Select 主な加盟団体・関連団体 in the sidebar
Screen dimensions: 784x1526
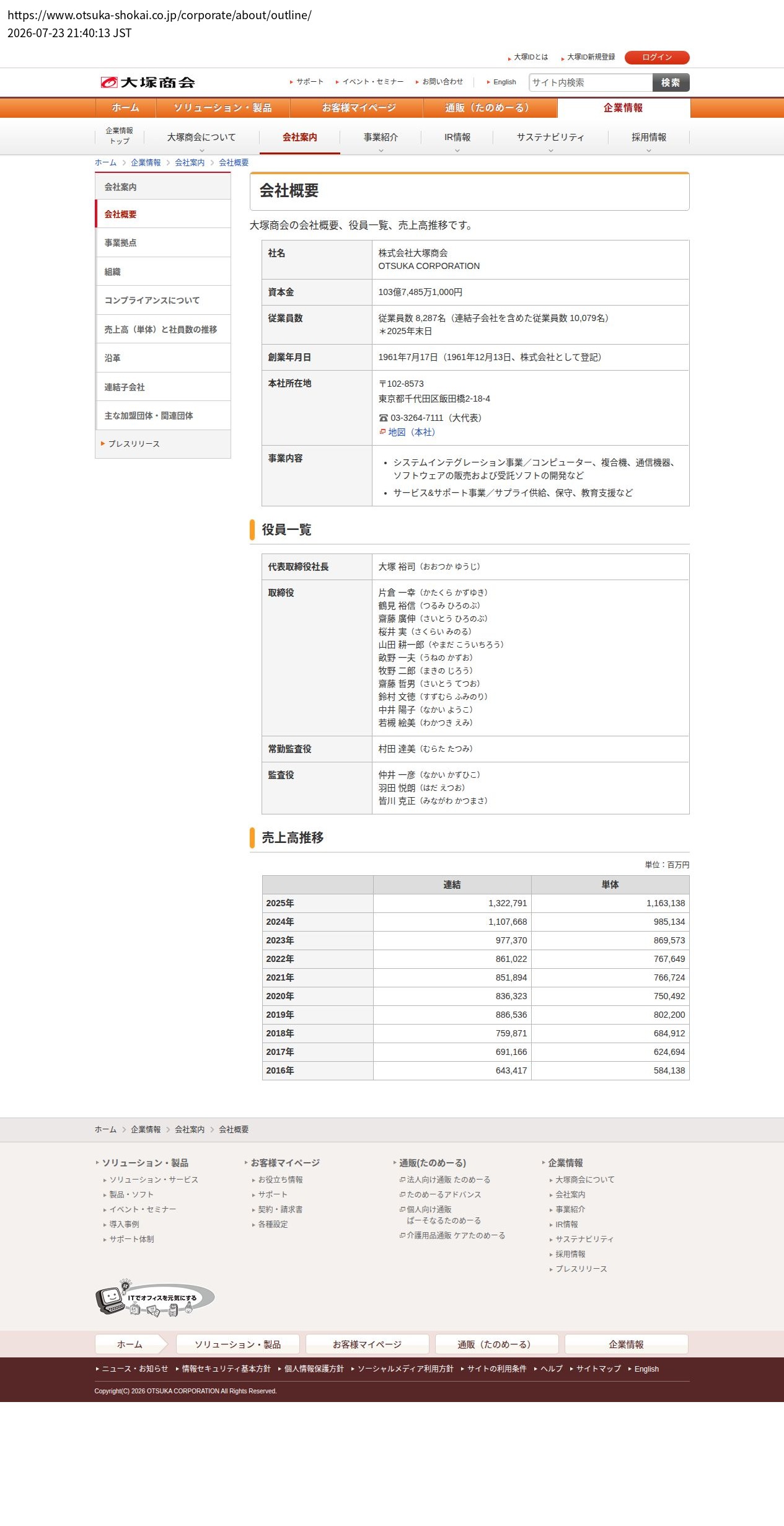[x=163, y=415]
